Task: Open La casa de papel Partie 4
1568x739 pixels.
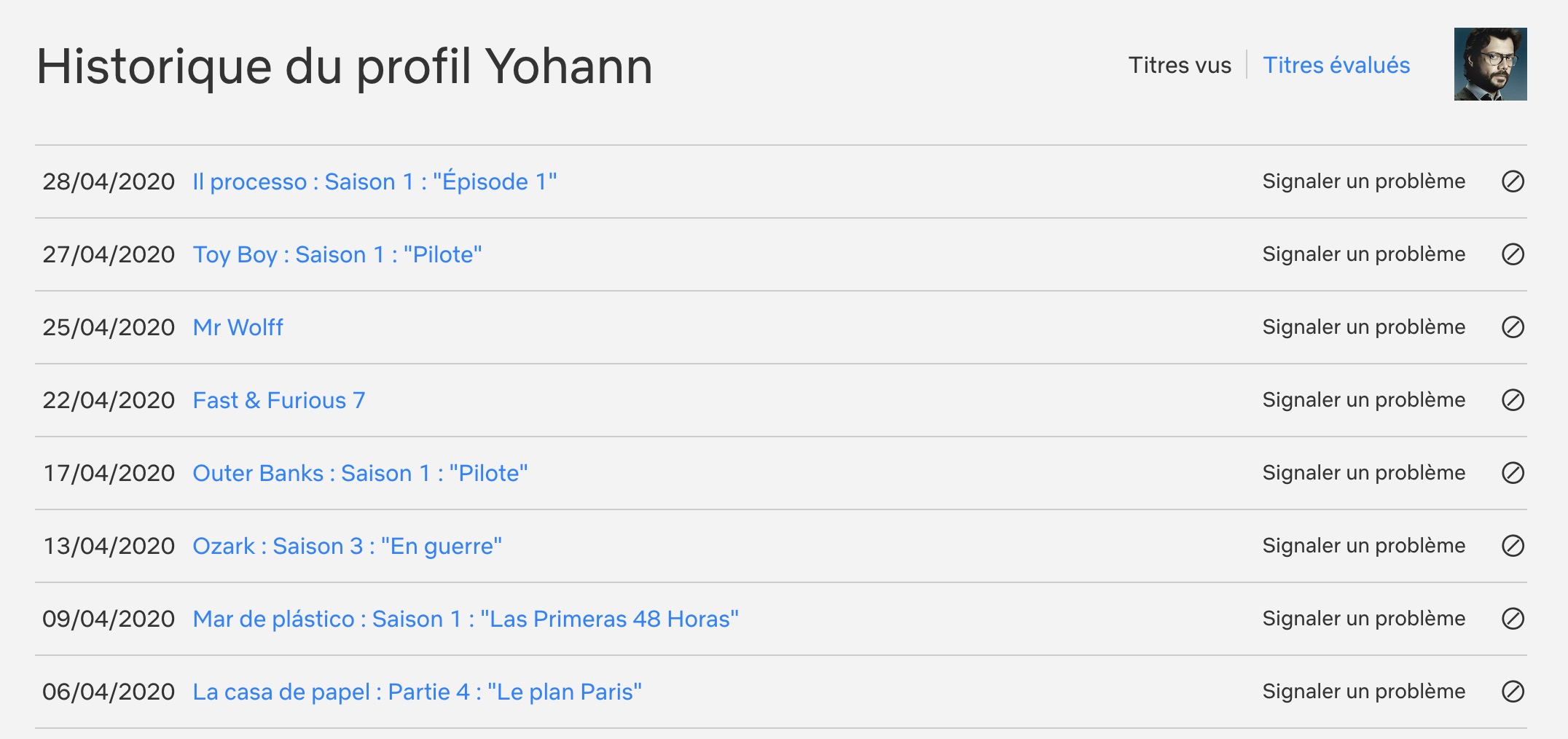Action: point(417,692)
